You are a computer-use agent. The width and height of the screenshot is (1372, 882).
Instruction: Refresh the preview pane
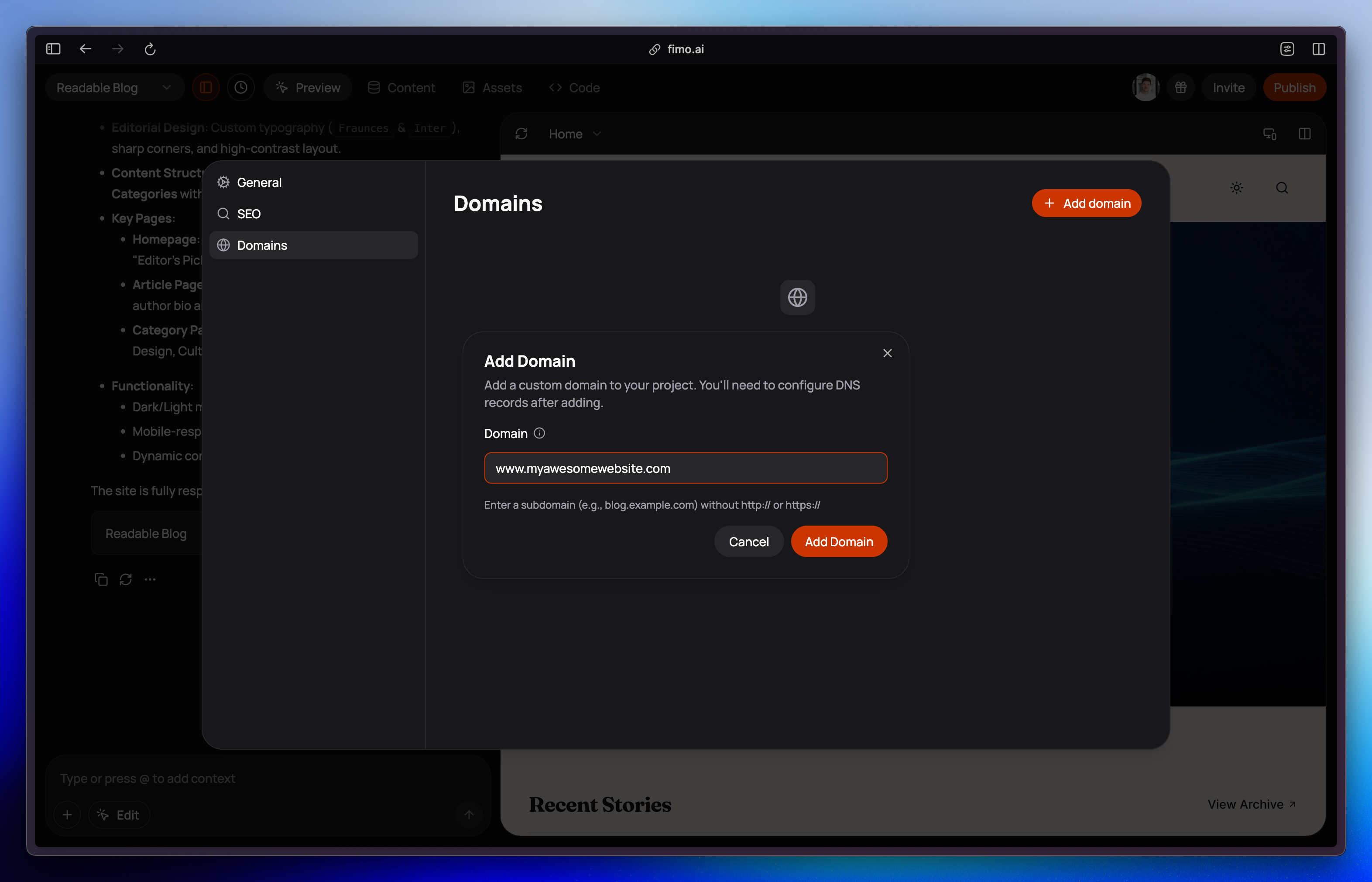[521, 134]
